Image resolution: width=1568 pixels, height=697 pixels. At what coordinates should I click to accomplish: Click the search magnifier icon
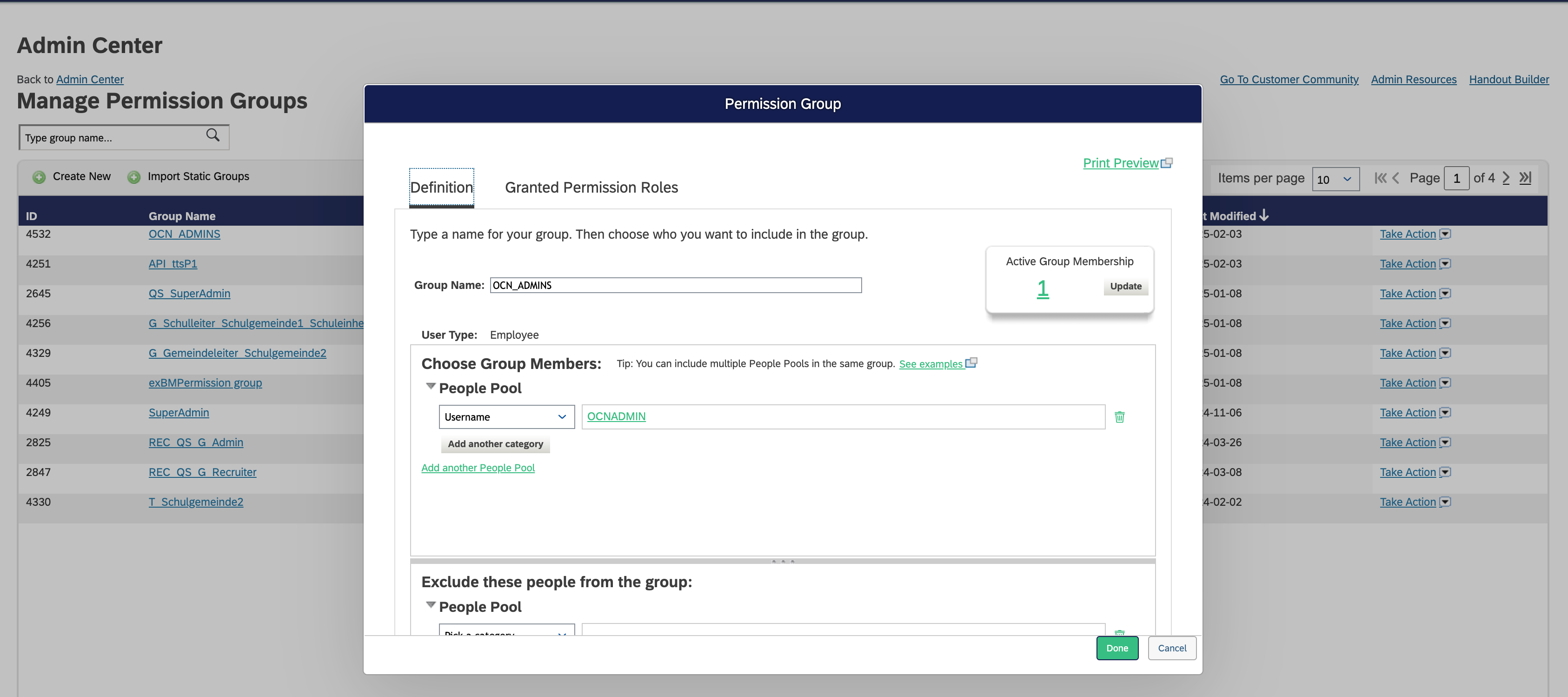pyautogui.click(x=213, y=135)
